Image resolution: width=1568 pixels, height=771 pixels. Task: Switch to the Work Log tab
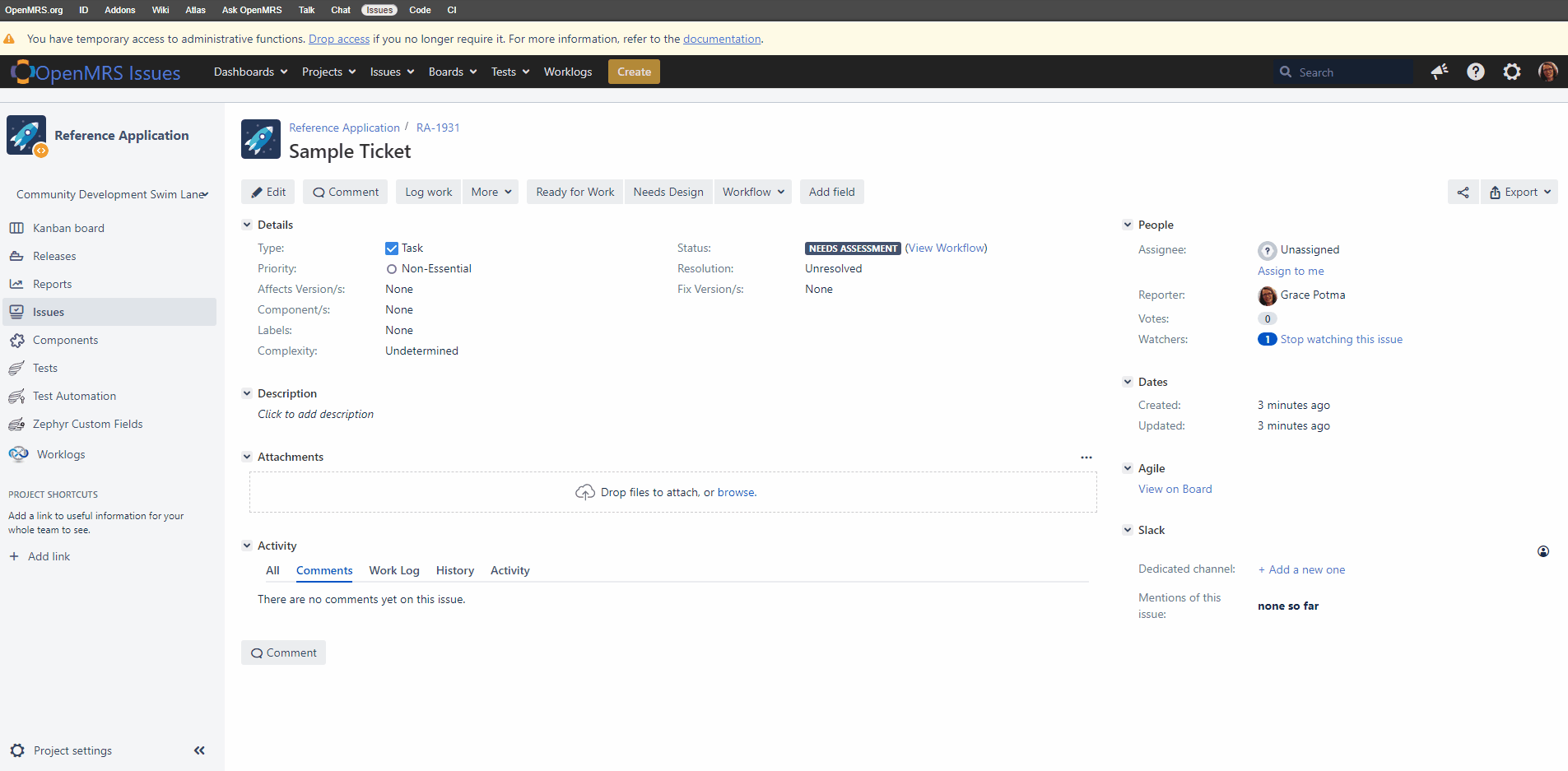pyautogui.click(x=394, y=570)
